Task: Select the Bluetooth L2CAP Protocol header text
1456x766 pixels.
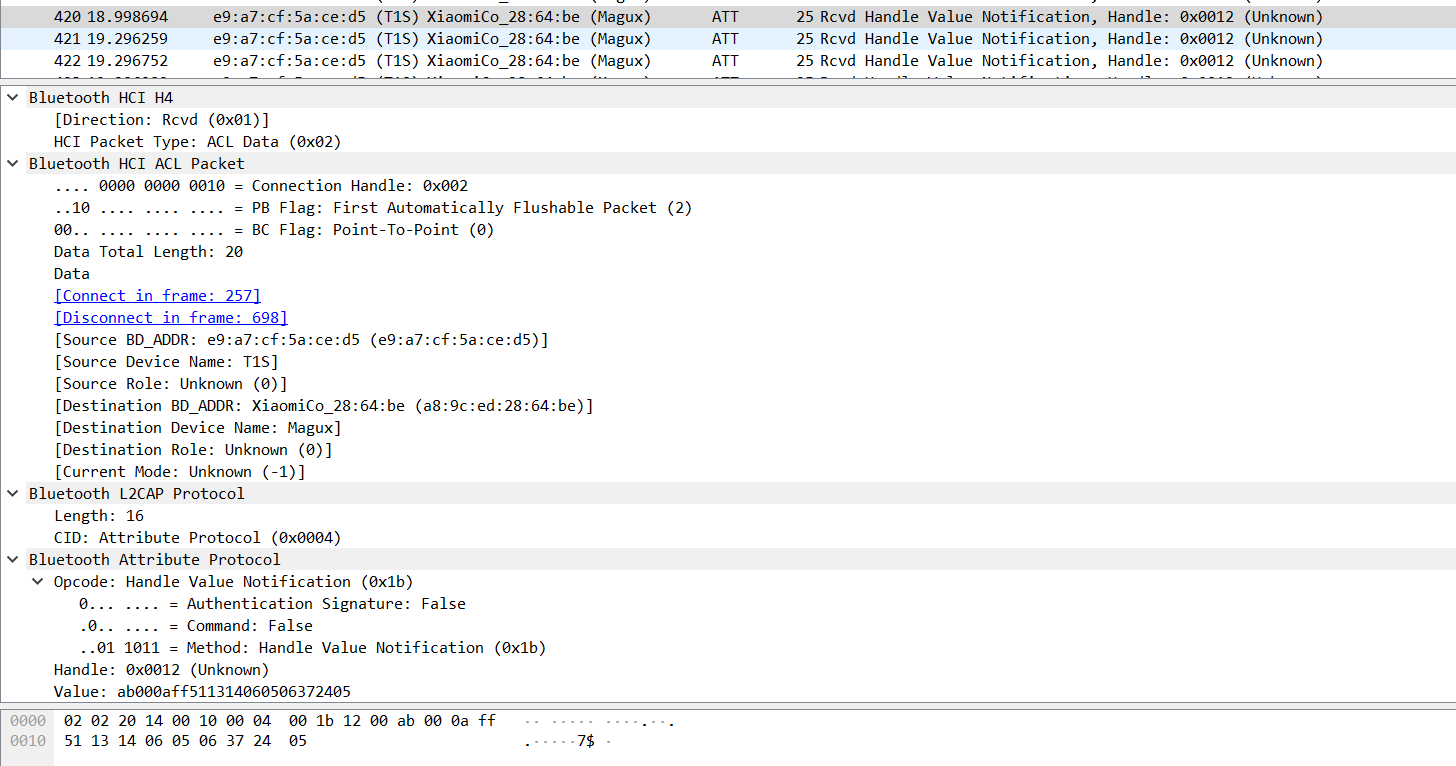Action: click(x=137, y=494)
